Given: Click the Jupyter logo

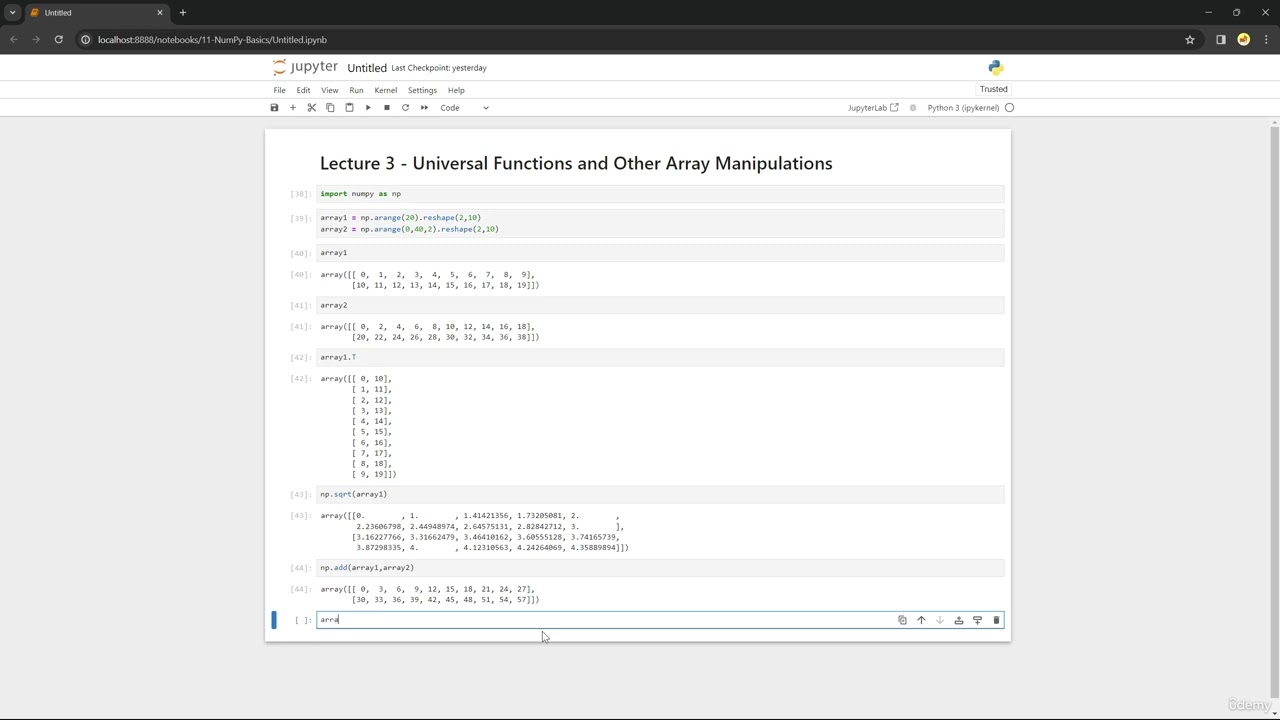Looking at the screenshot, I should click(306, 67).
